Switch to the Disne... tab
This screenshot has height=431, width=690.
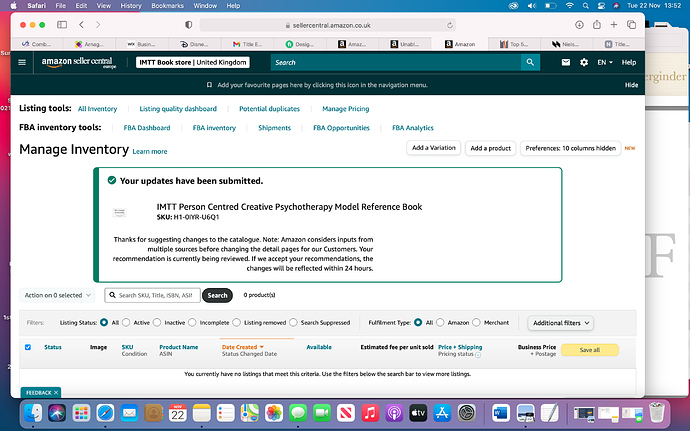click(x=195, y=44)
